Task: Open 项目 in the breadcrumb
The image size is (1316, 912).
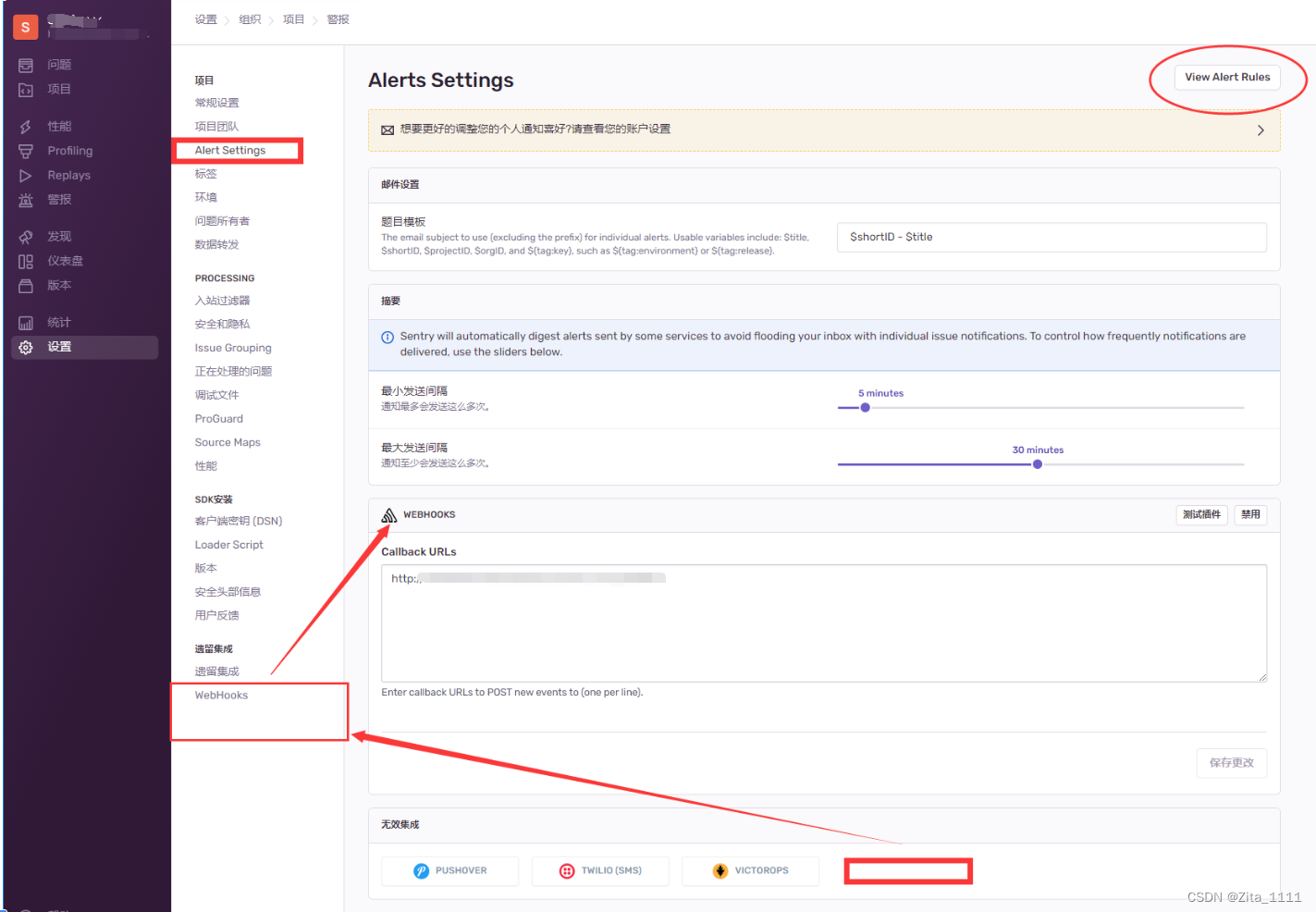Action: click(x=293, y=19)
